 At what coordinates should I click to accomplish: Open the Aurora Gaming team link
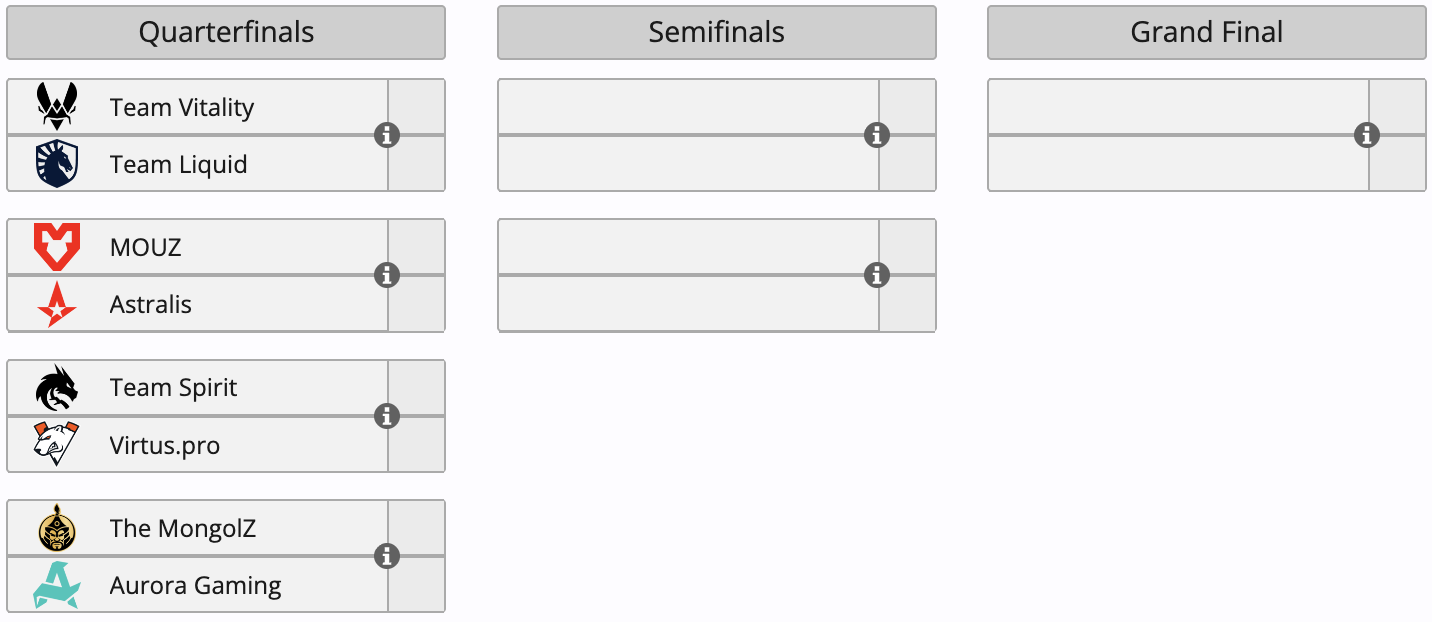point(196,586)
